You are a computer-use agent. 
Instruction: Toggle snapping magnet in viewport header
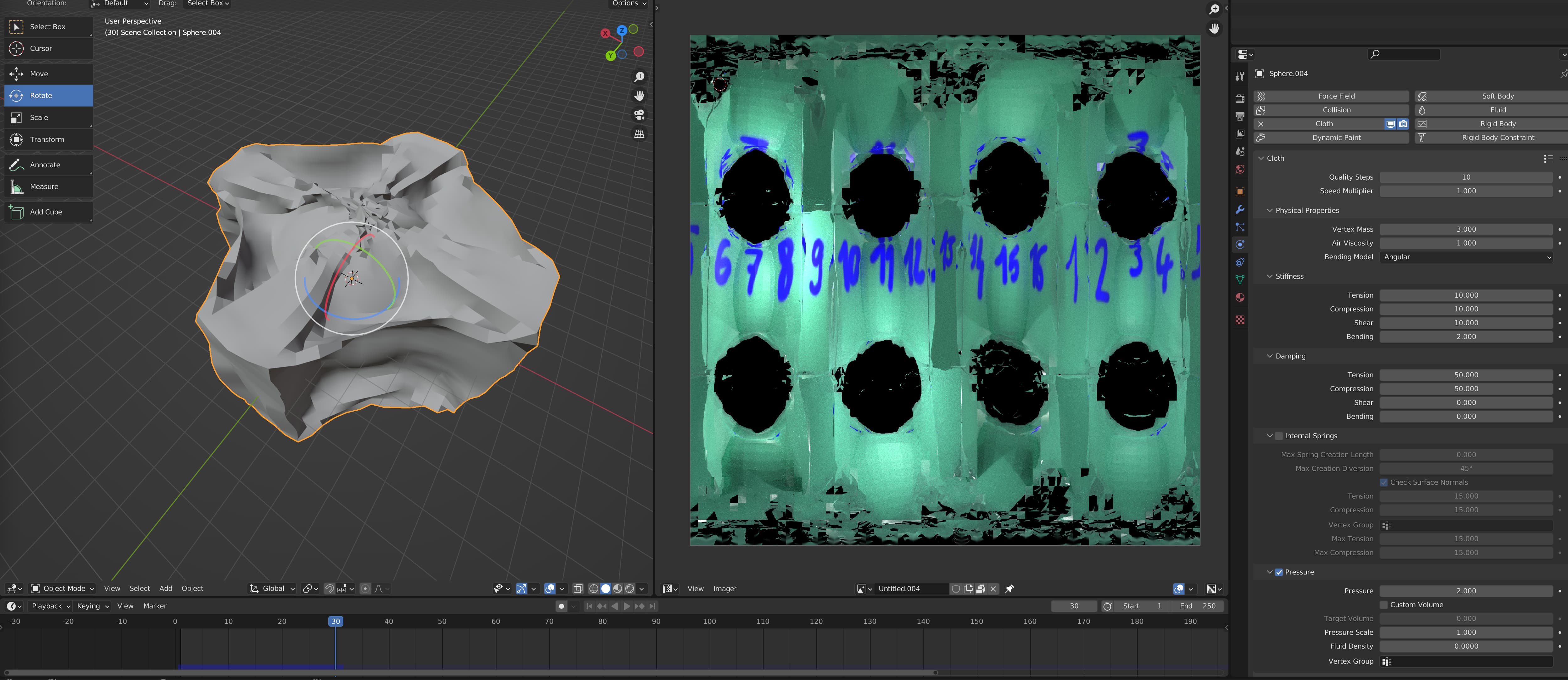[329, 589]
